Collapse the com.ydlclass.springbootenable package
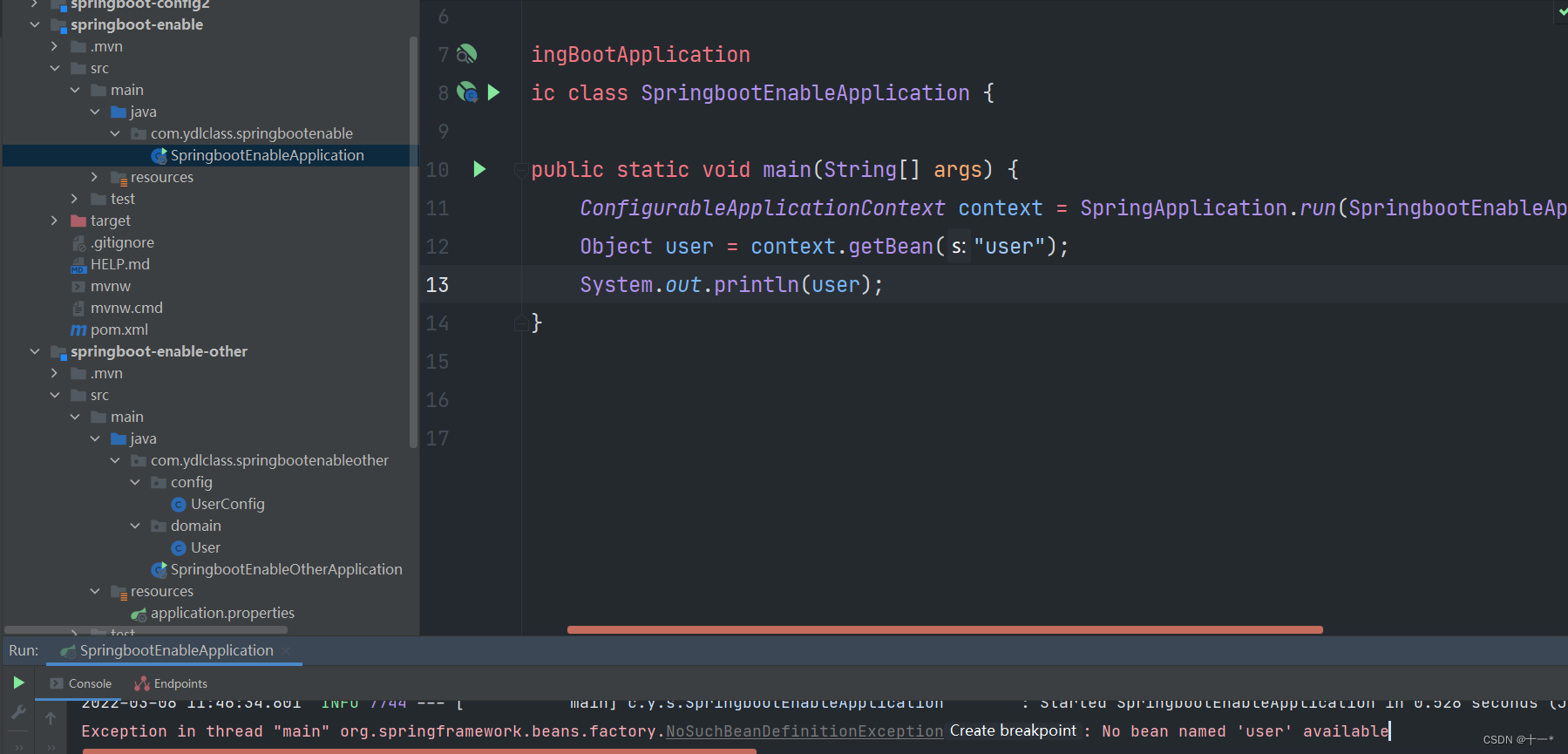1568x754 pixels. (x=115, y=133)
